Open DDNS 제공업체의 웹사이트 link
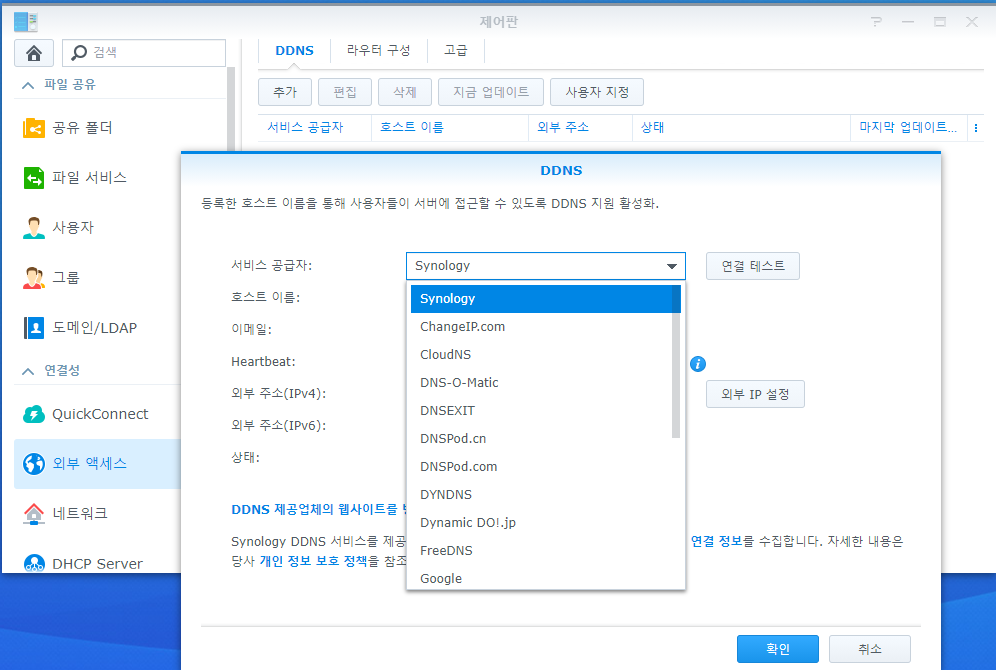996x670 pixels. tap(318, 509)
